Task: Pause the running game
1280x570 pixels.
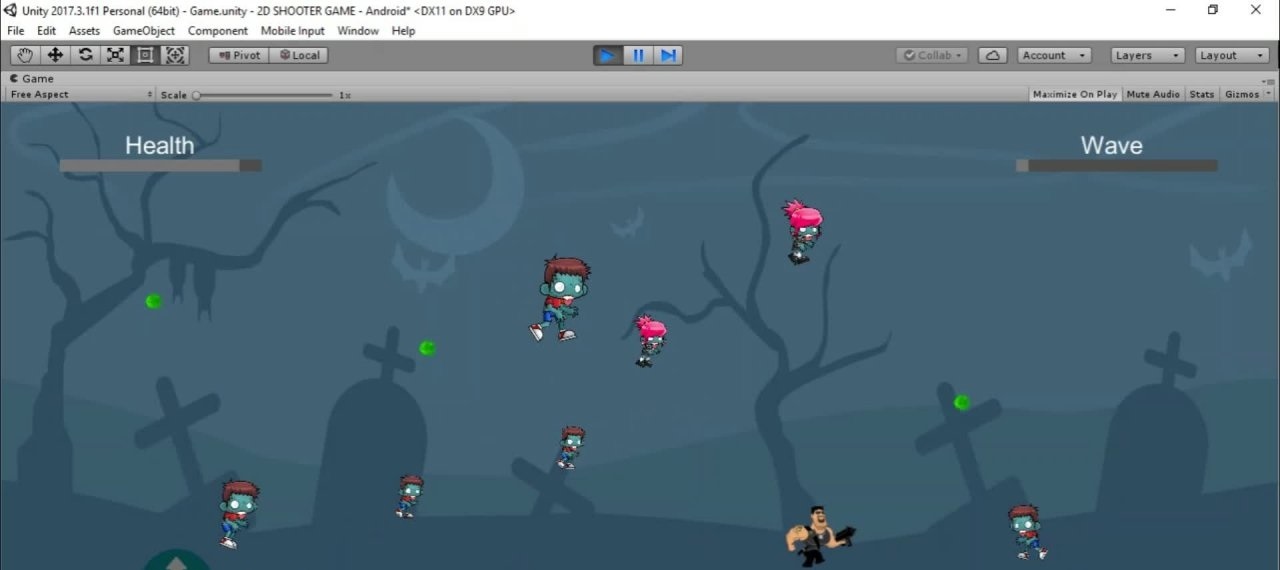Action: [x=638, y=55]
